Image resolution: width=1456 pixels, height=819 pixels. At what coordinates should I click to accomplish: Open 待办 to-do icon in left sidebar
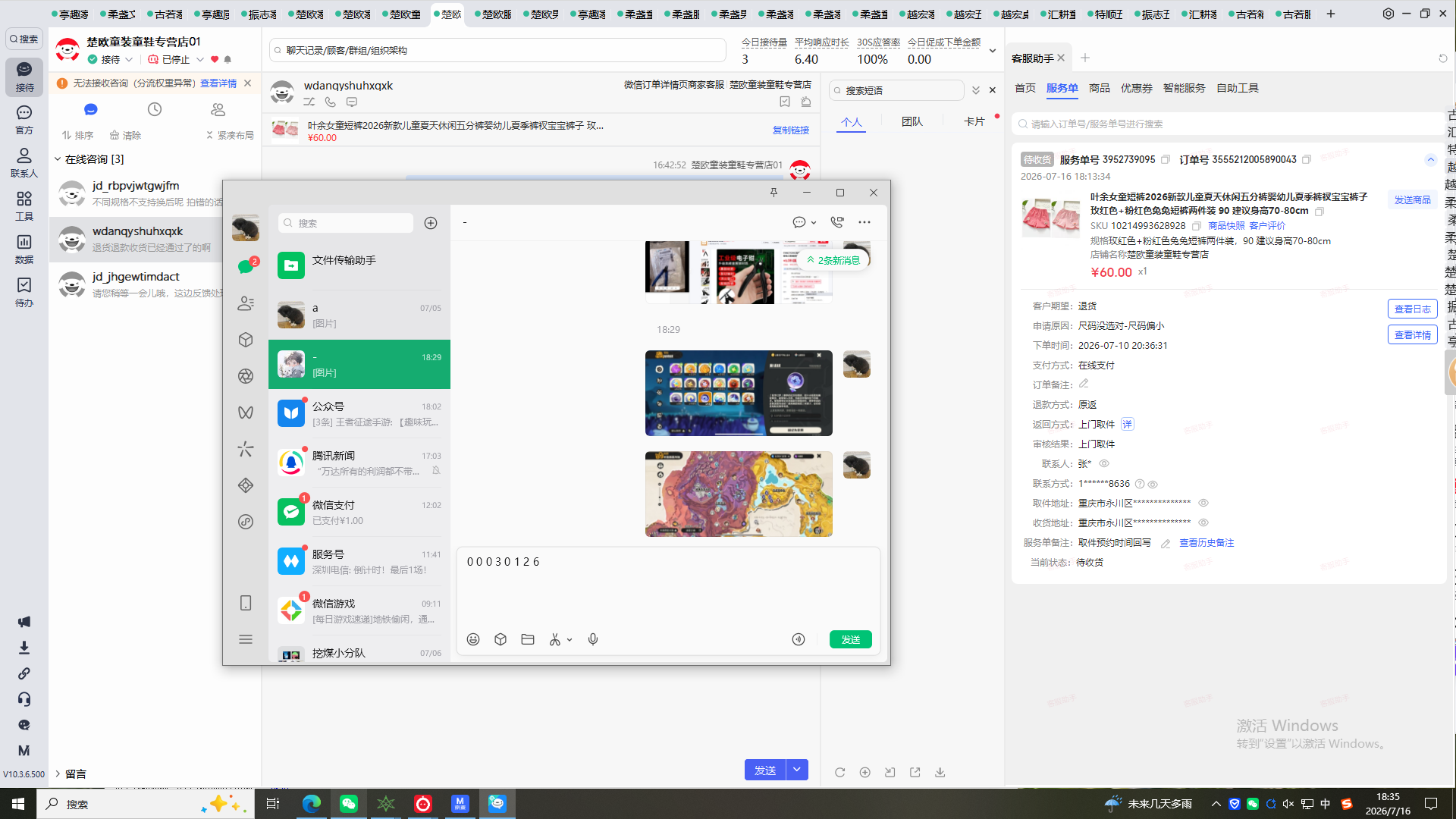click(24, 293)
